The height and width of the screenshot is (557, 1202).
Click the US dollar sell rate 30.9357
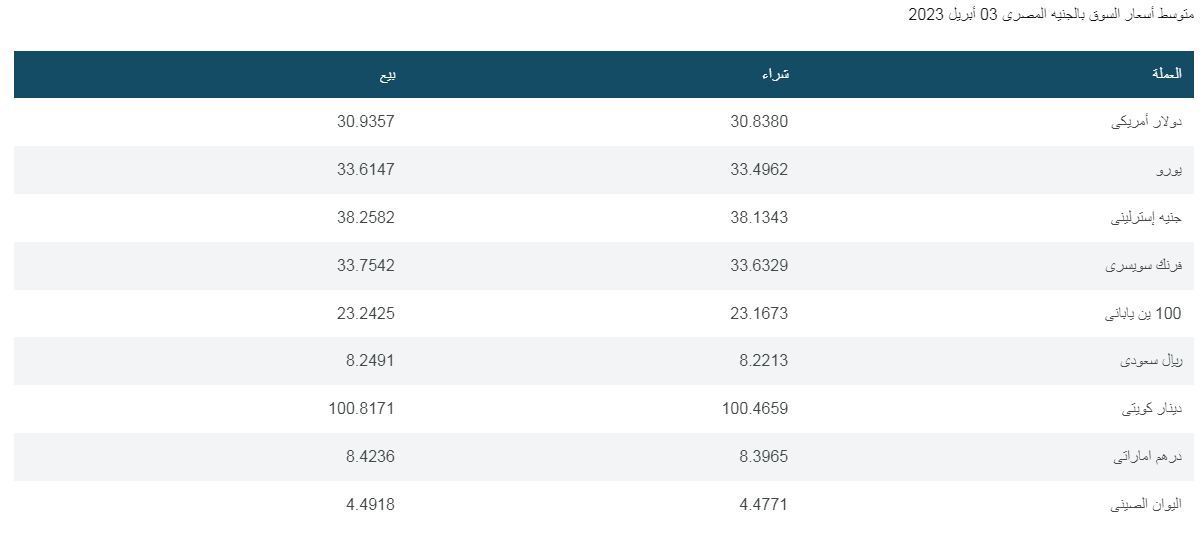coord(366,122)
